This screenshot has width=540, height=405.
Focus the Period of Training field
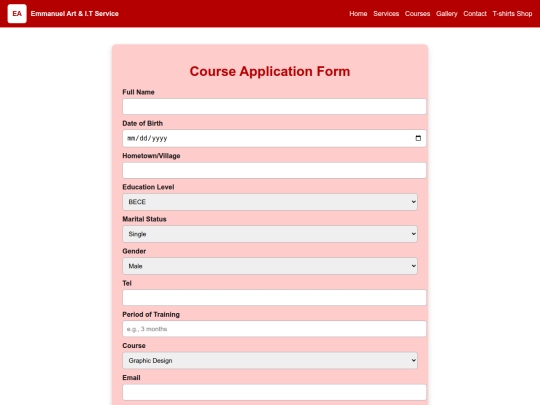coord(274,329)
